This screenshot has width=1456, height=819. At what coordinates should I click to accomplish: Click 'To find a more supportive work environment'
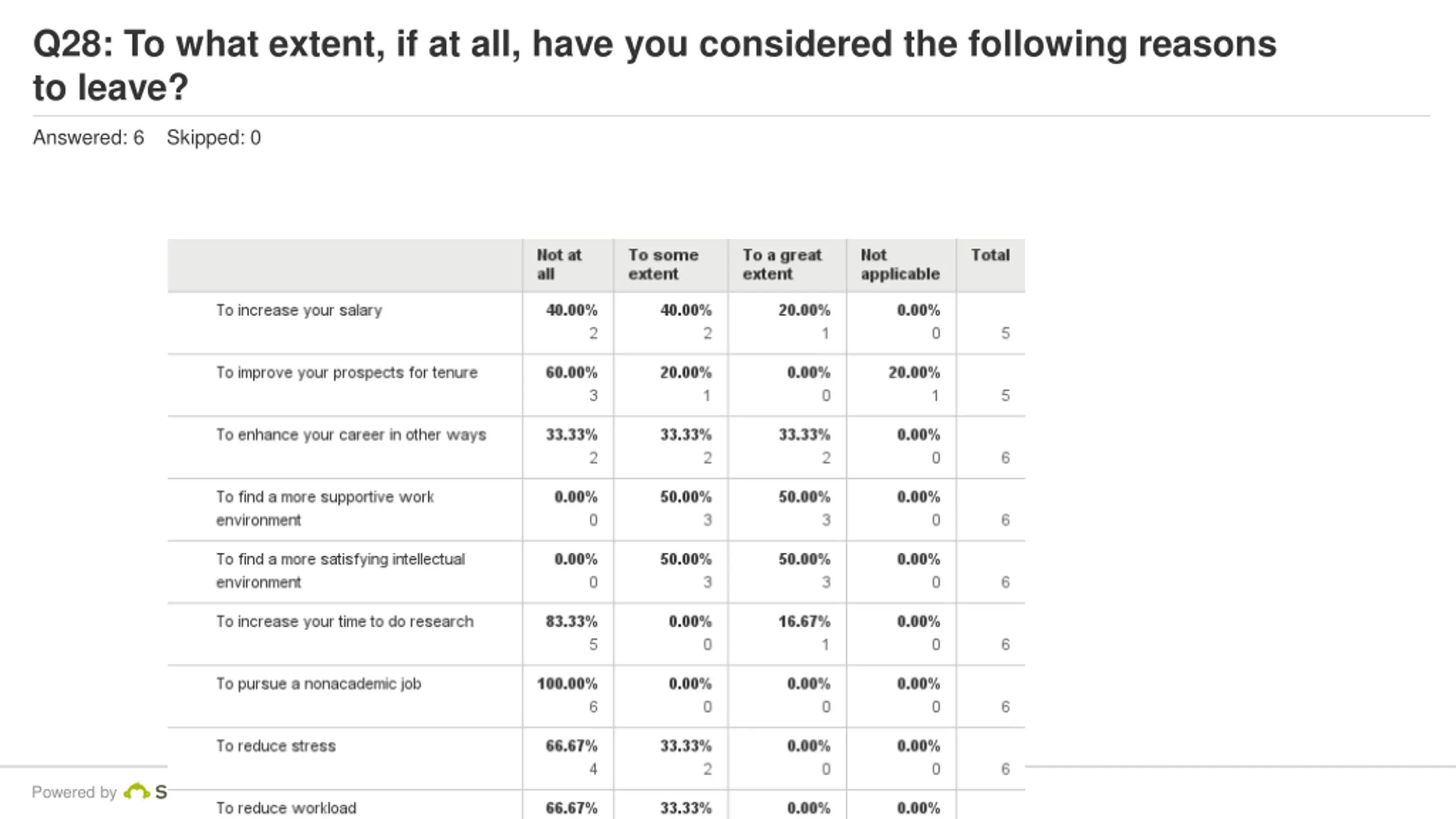tap(325, 508)
